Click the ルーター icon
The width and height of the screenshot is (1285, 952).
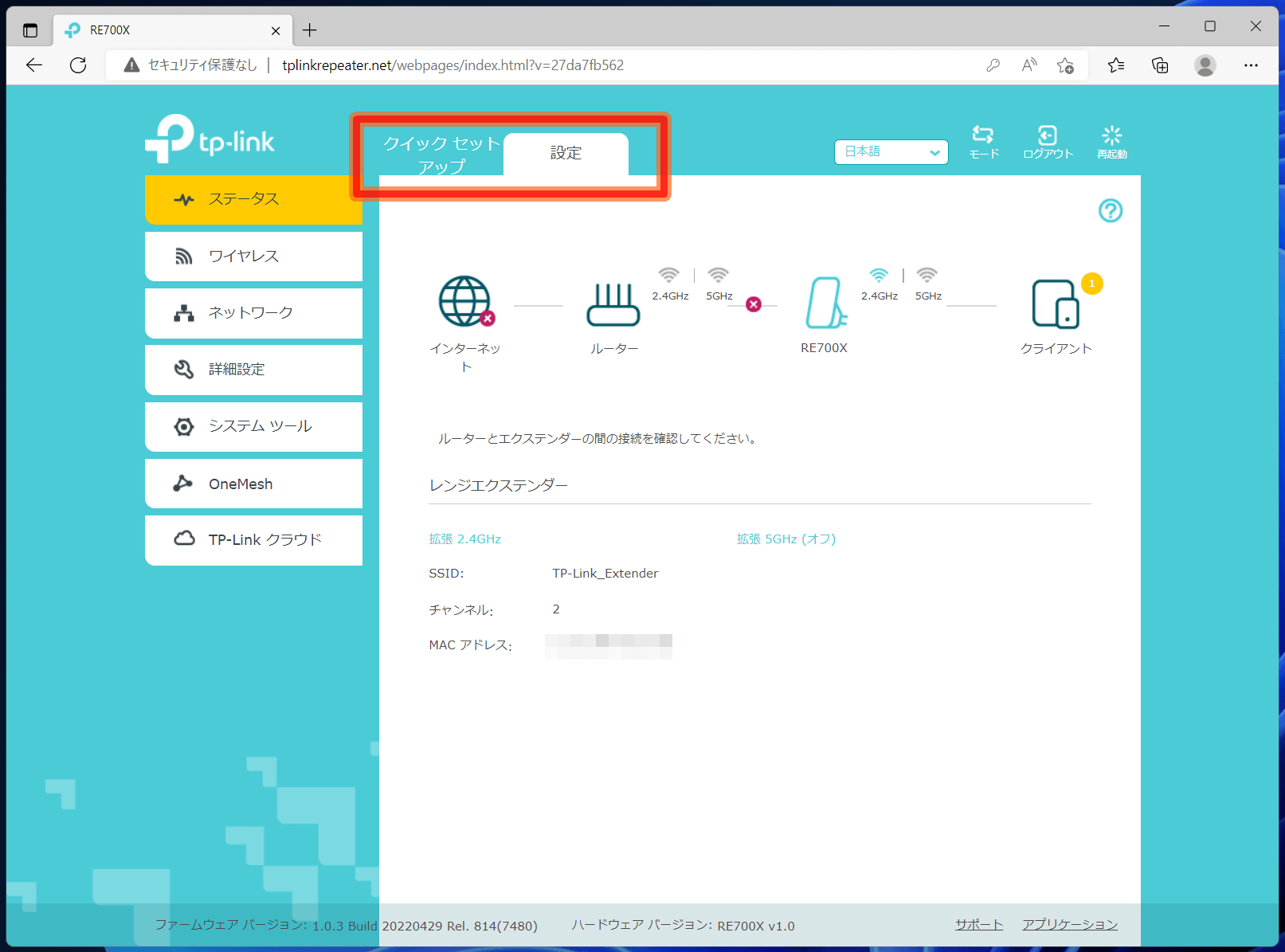point(613,304)
